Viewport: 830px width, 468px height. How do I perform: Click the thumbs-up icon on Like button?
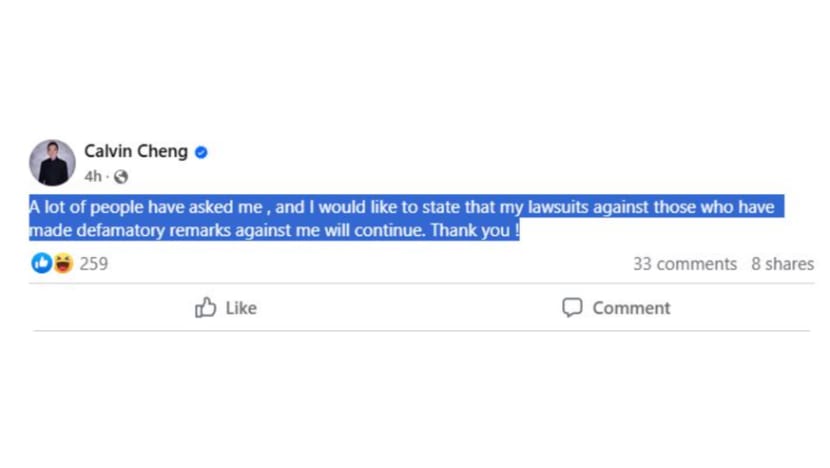coord(206,308)
